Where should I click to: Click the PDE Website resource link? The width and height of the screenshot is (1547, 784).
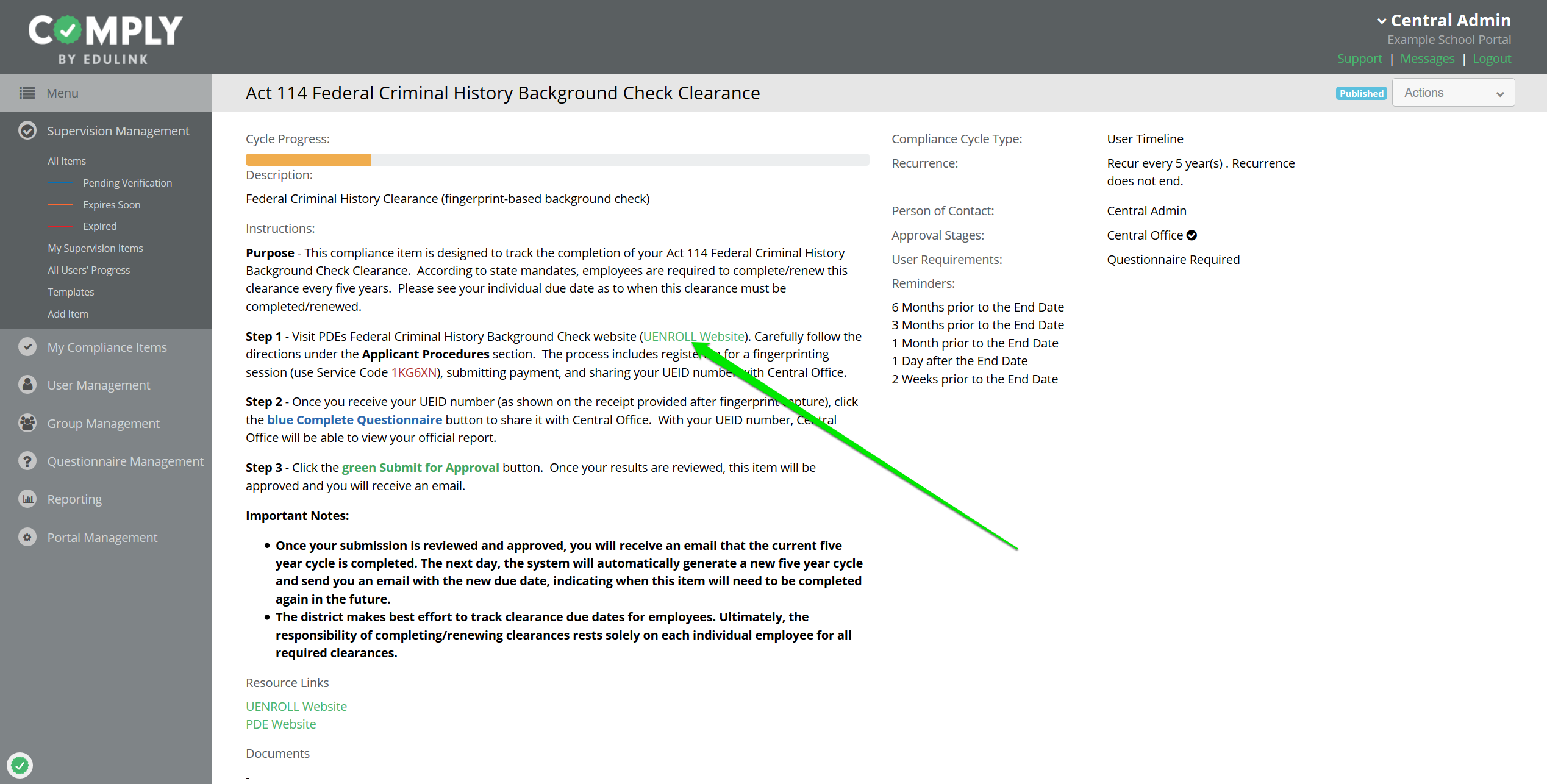pyautogui.click(x=280, y=724)
